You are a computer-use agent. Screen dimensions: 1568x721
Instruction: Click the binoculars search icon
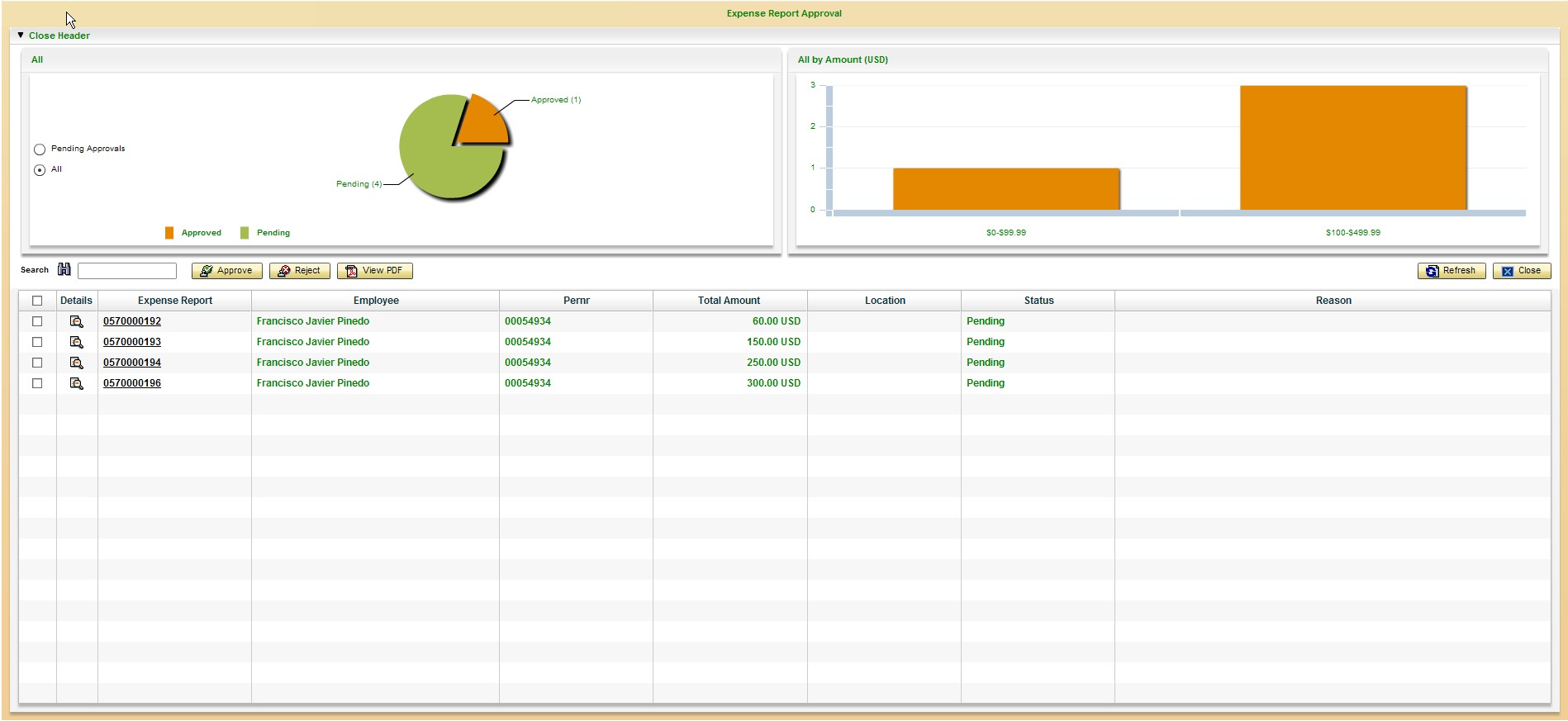pos(64,270)
